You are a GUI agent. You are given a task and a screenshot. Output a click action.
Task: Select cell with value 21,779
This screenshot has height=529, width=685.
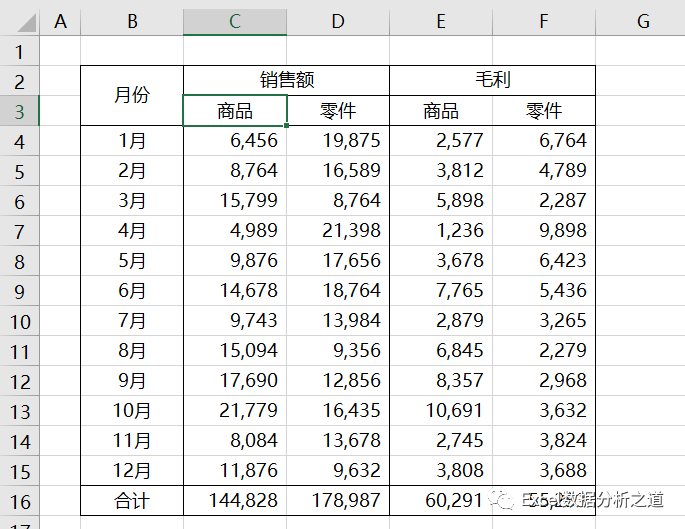pyautogui.click(x=235, y=411)
